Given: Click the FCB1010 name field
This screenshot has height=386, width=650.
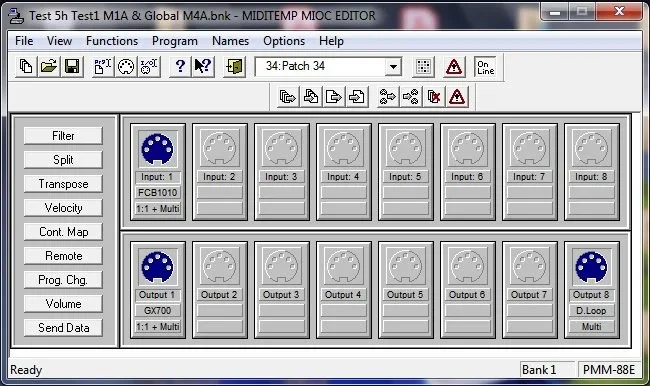Looking at the screenshot, I should 158,193.
